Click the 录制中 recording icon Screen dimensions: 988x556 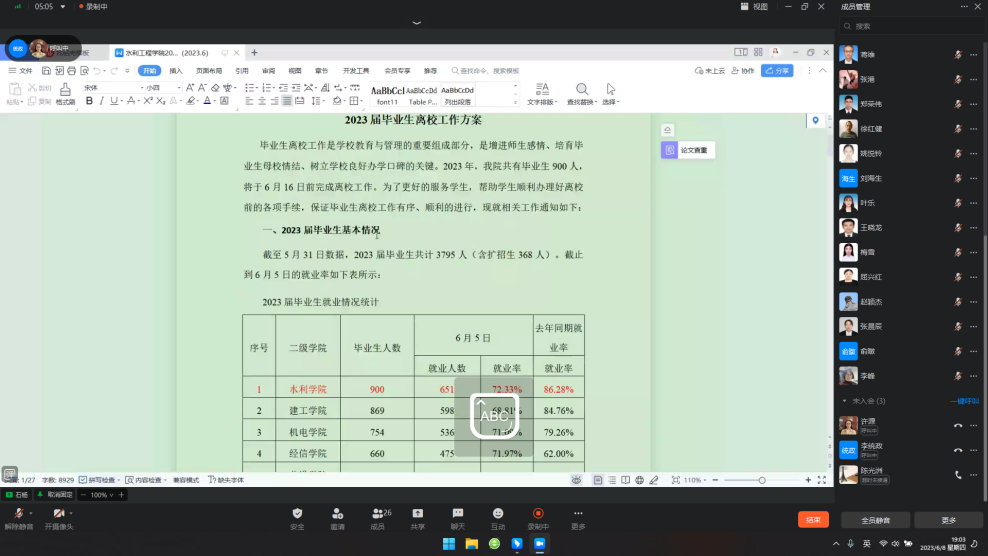click(537, 514)
